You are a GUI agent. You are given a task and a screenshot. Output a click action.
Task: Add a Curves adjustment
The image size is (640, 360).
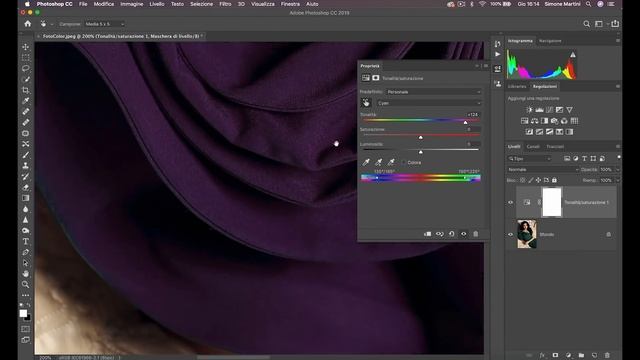pos(549,110)
